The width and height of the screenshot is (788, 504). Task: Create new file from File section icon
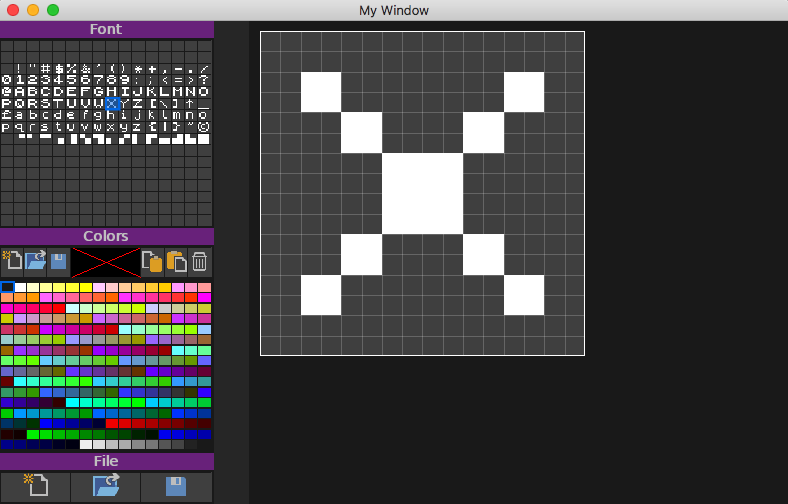point(35,487)
